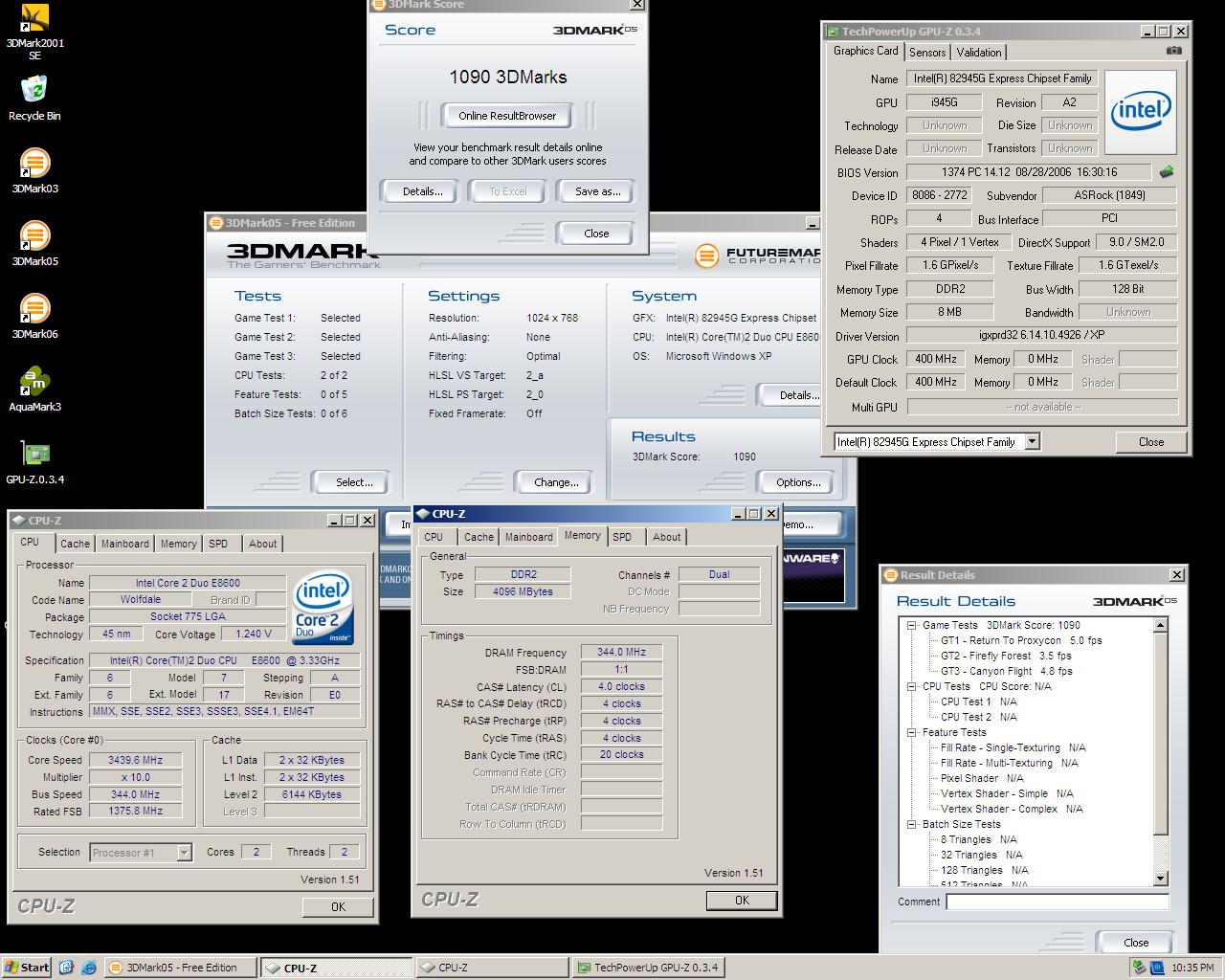Open the Start menu

(27, 968)
